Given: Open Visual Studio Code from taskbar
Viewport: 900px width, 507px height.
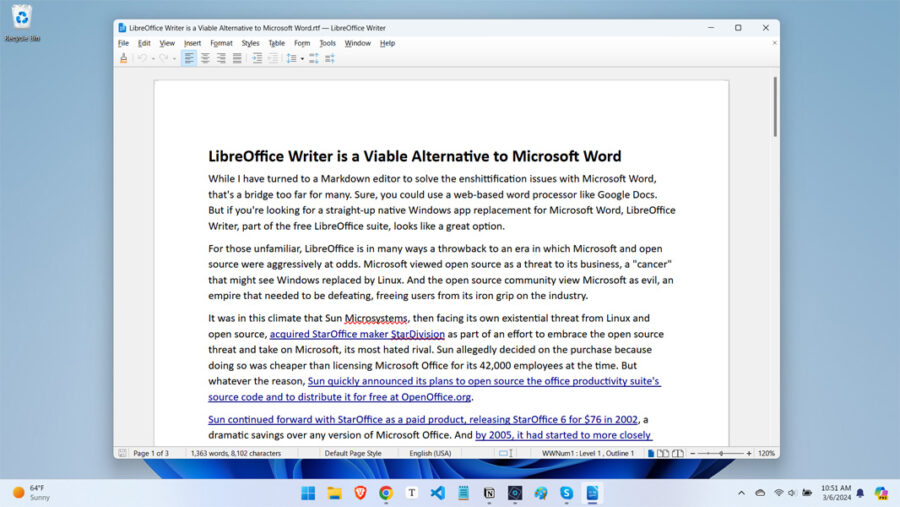Looking at the screenshot, I should click(x=437, y=493).
